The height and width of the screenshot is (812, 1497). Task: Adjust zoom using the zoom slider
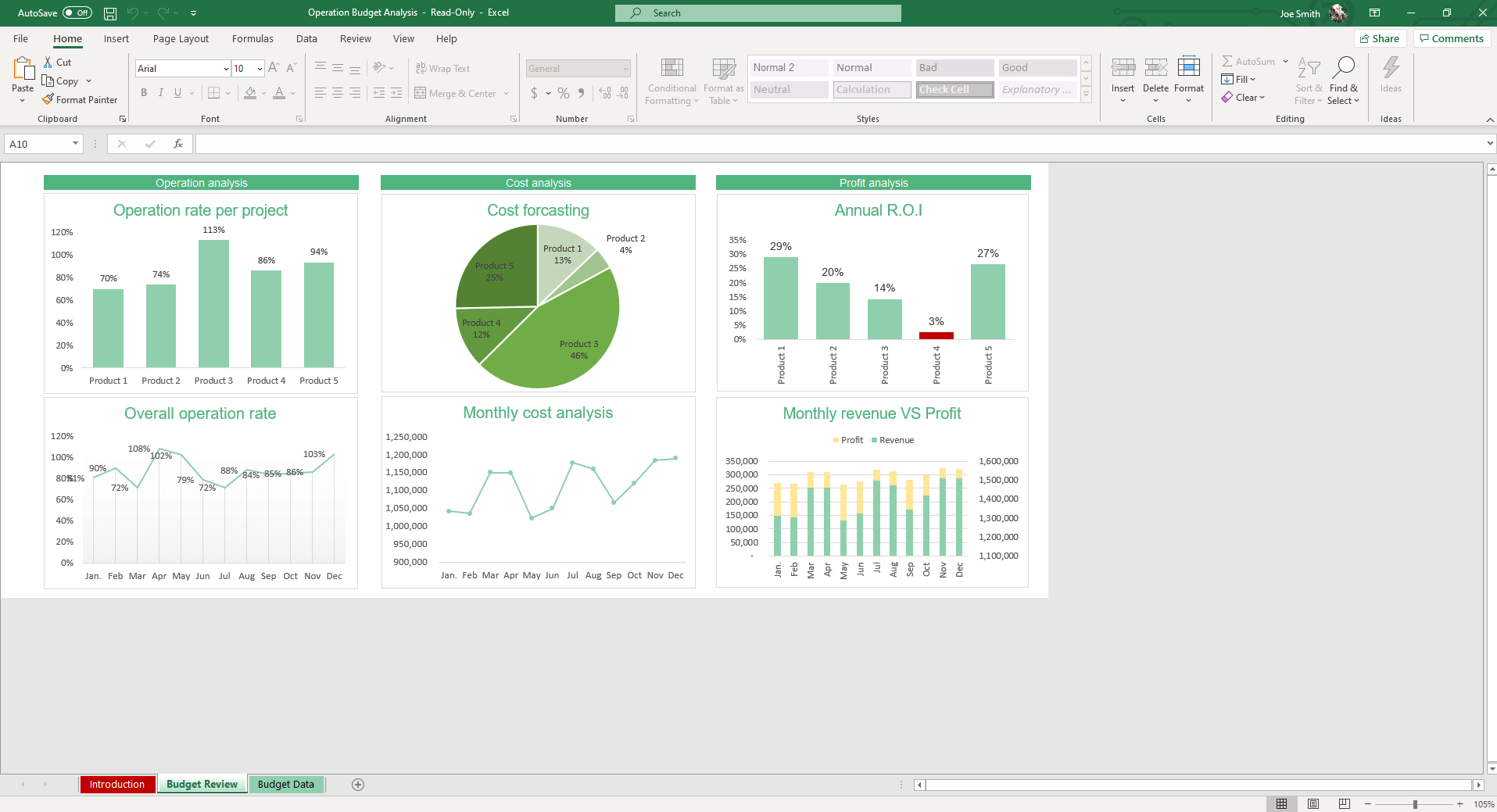(1415, 803)
